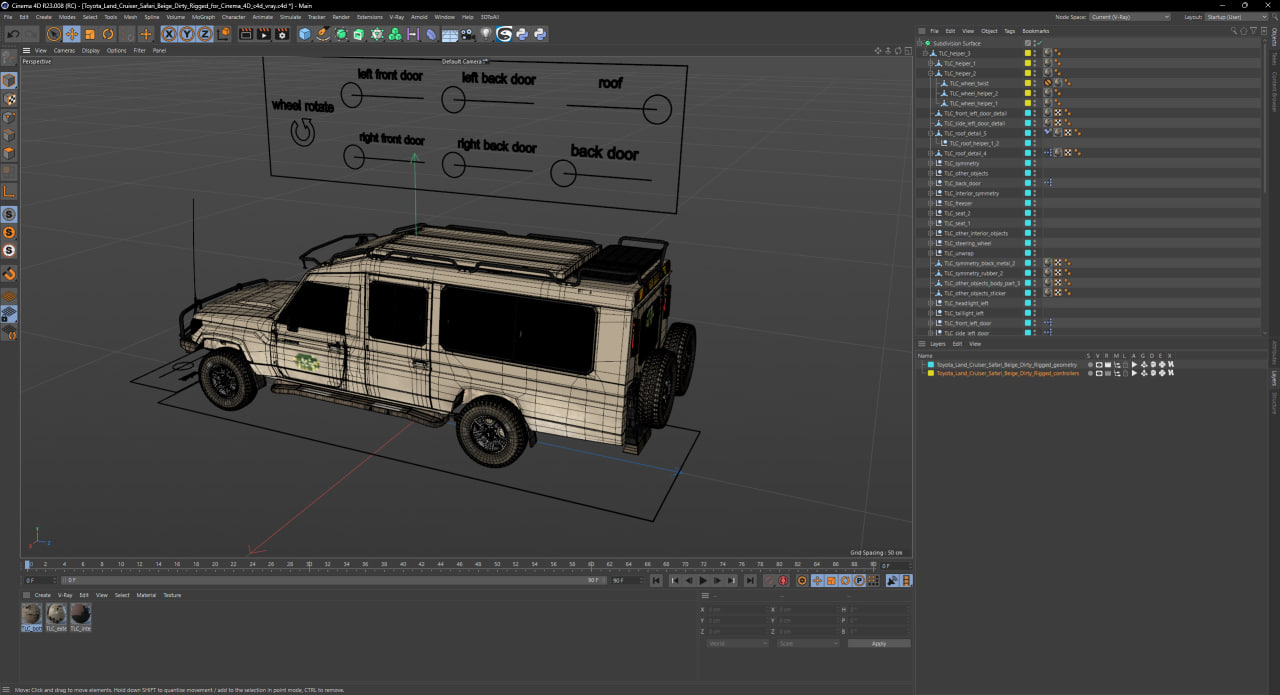
Task: Add a Camera object from the toolbar
Action: (468, 34)
